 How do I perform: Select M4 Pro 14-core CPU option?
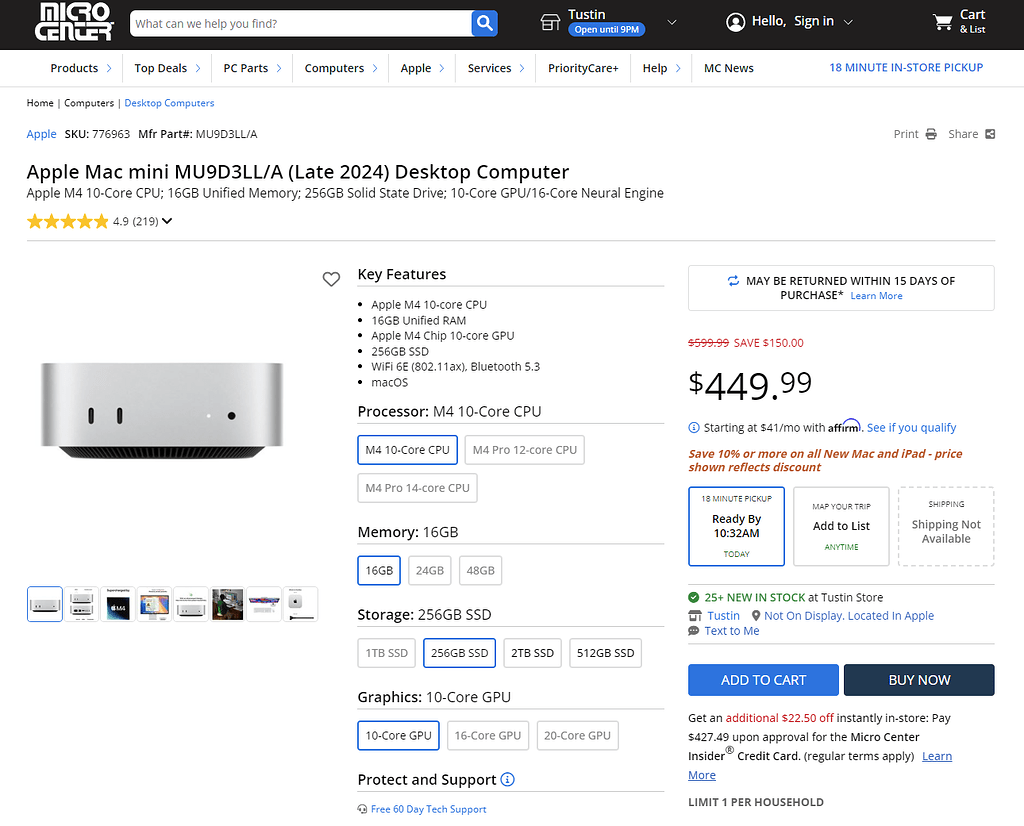coord(417,488)
